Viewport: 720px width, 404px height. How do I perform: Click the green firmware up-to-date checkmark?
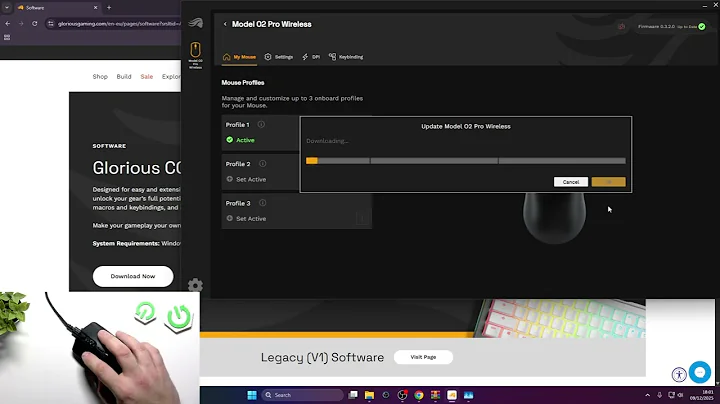point(702,27)
